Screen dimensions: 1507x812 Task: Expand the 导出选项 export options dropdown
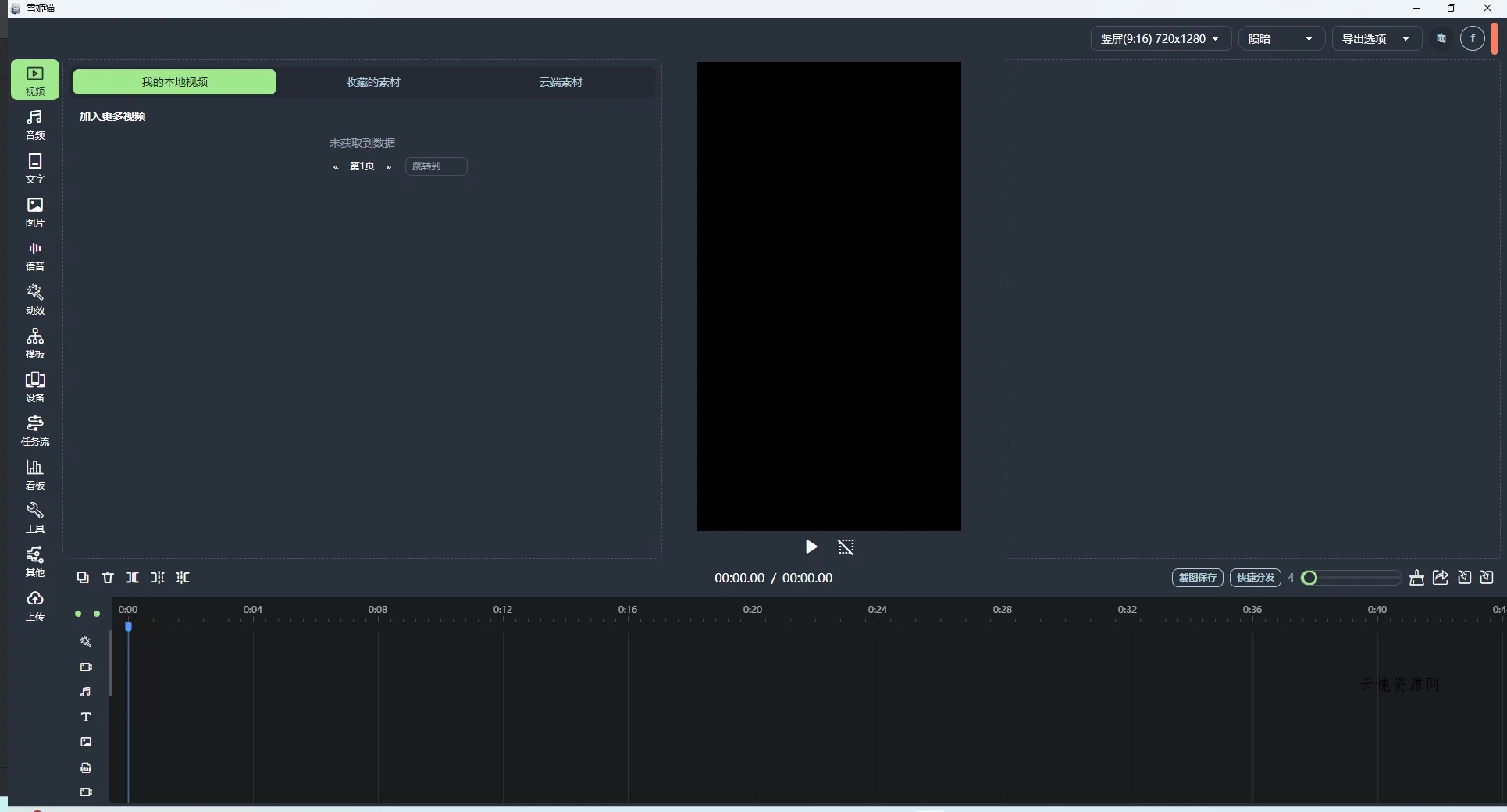pyautogui.click(x=1375, y=39)
